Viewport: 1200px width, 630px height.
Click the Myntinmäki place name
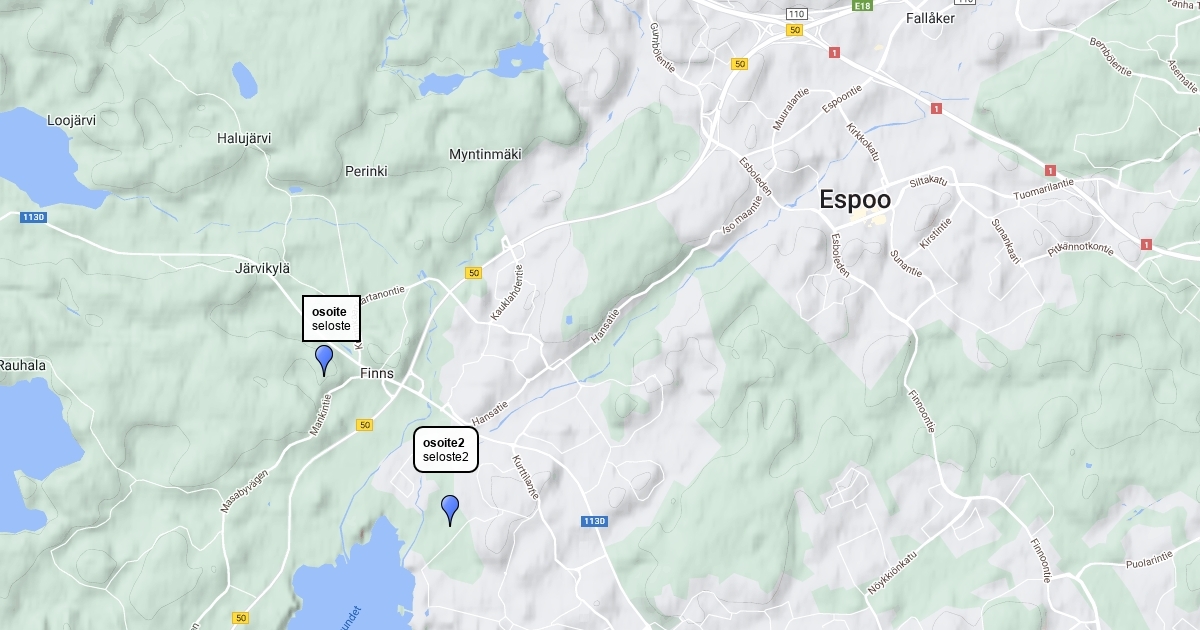pos(486,154)
